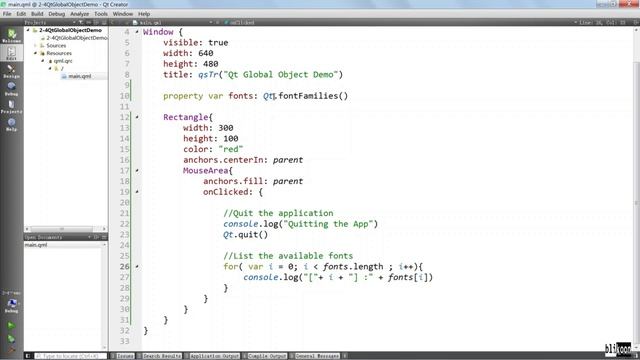Click the green Run button

(x=11, y=325)
